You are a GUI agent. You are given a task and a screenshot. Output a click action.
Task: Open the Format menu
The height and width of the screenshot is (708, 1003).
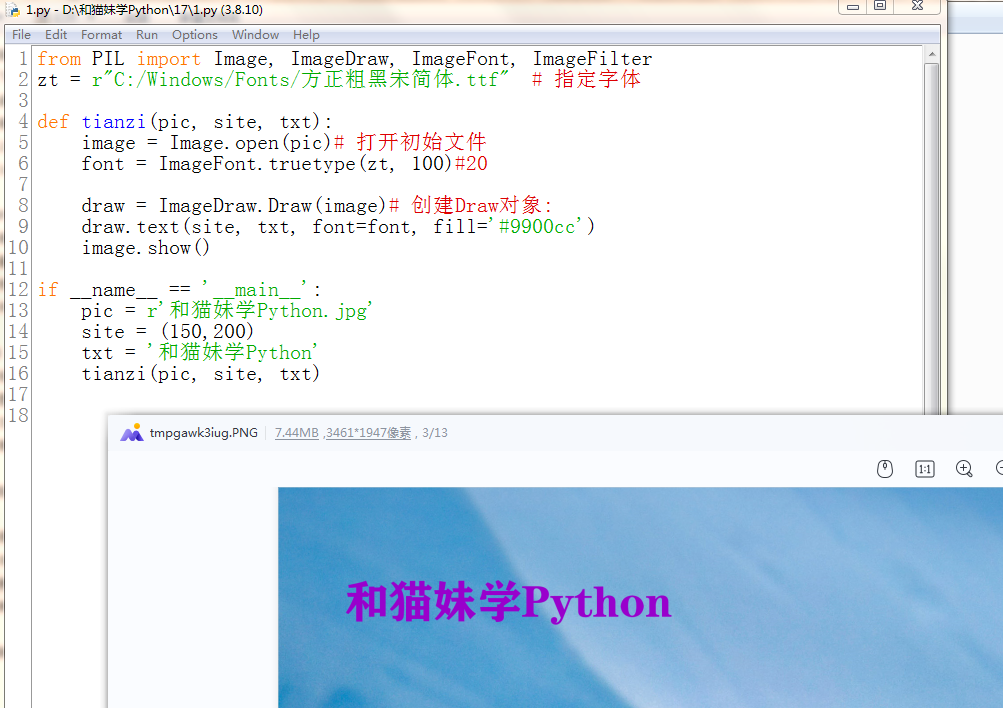pyautogui.click(x=100, y=34)
